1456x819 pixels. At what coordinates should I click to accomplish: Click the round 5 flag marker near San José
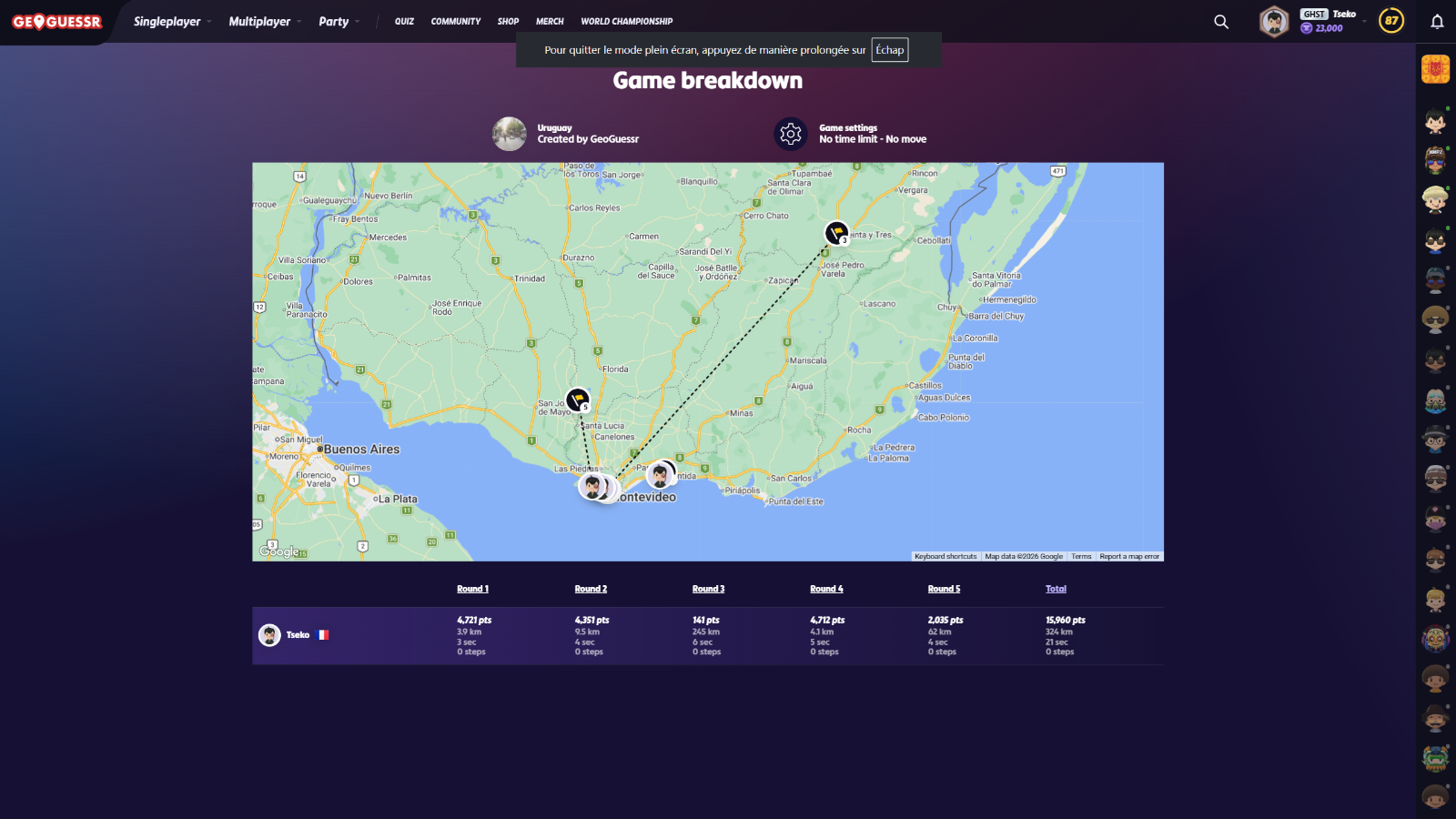click(578, 399)
